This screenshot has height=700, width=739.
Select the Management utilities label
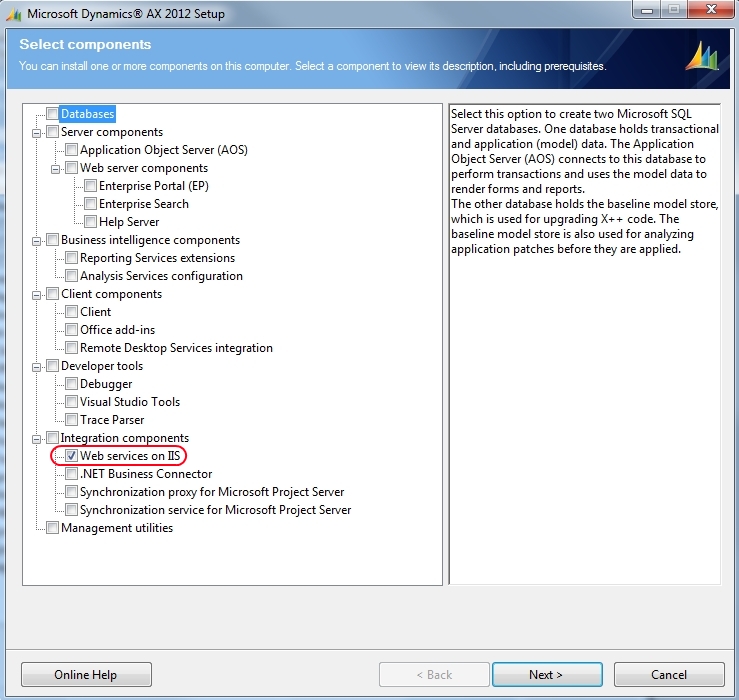point(117,528)
